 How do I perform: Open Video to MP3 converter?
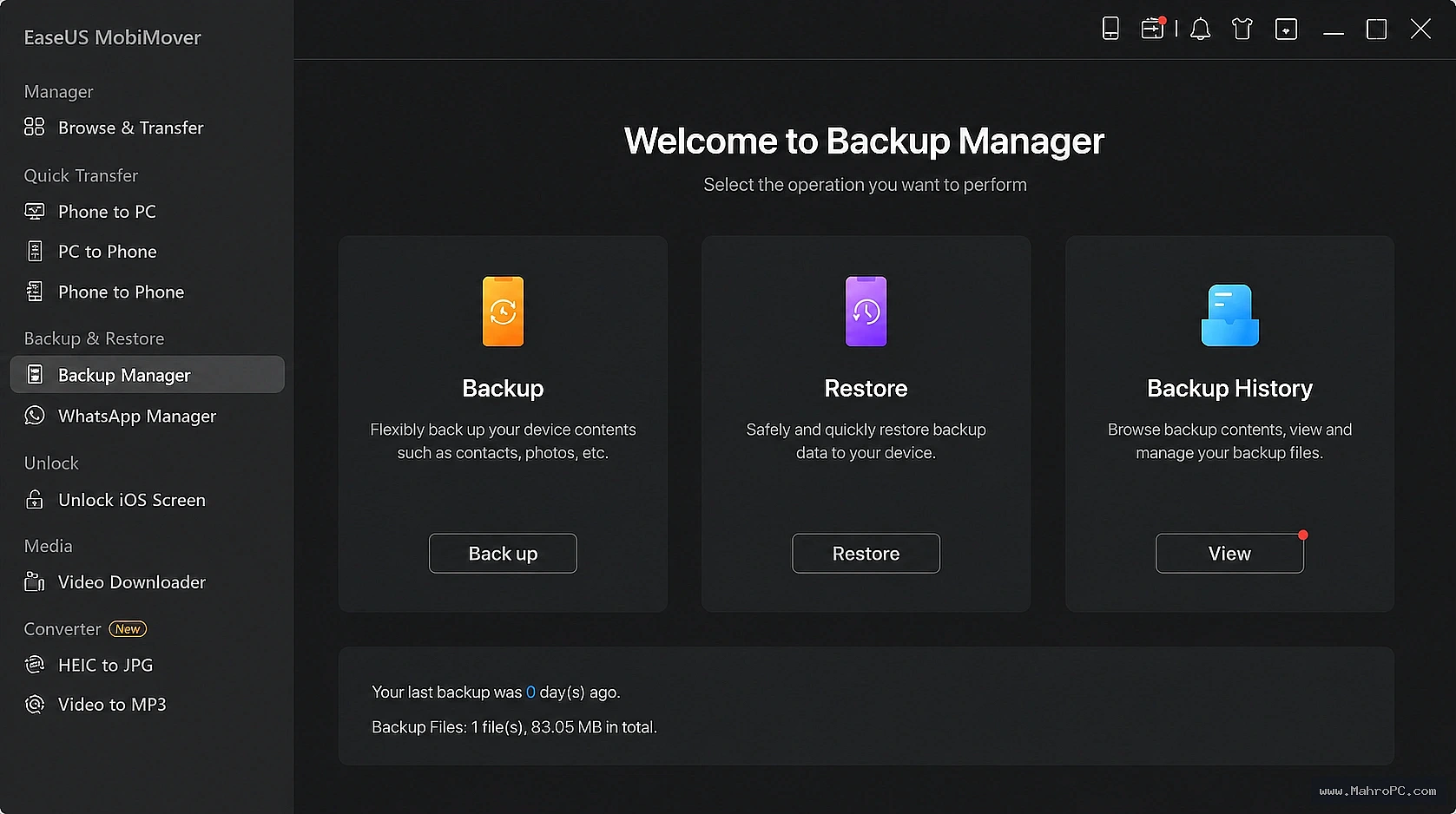111,705
